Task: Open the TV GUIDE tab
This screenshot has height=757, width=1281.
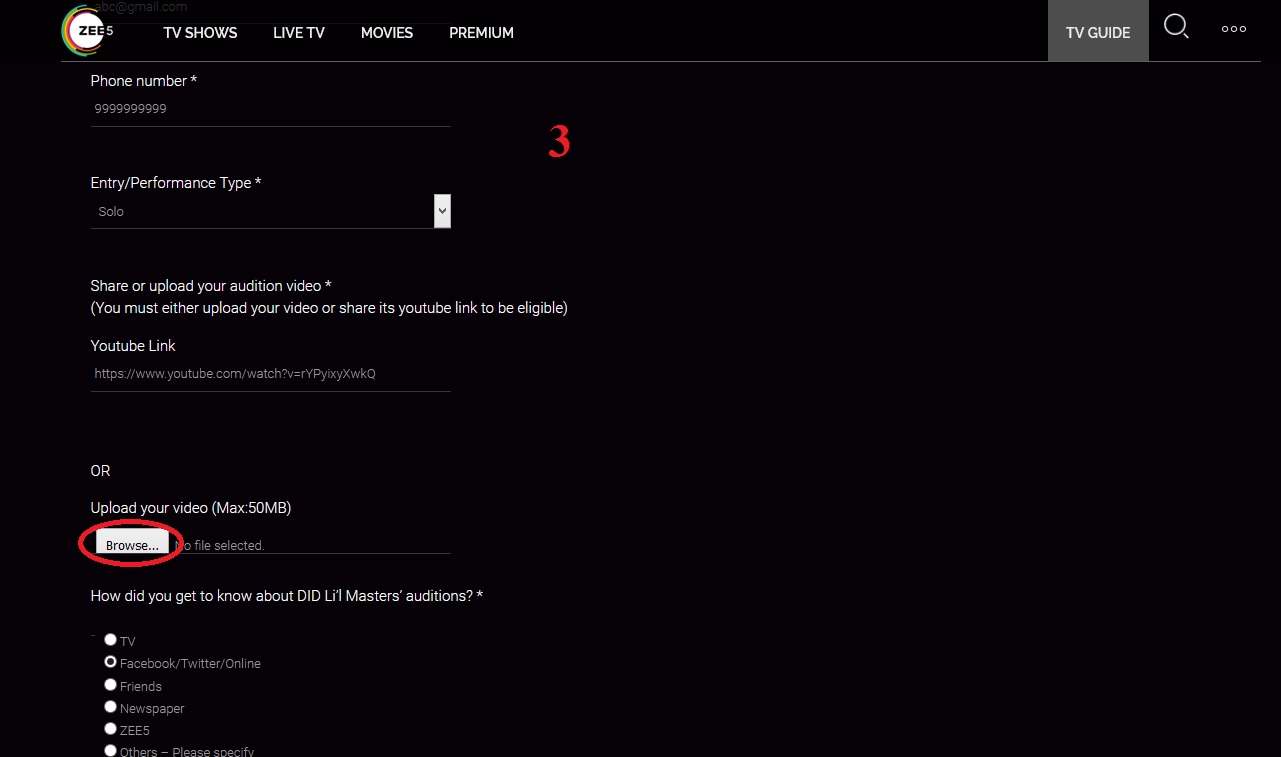Action: pyautogui.click(x=1097, y=33)
